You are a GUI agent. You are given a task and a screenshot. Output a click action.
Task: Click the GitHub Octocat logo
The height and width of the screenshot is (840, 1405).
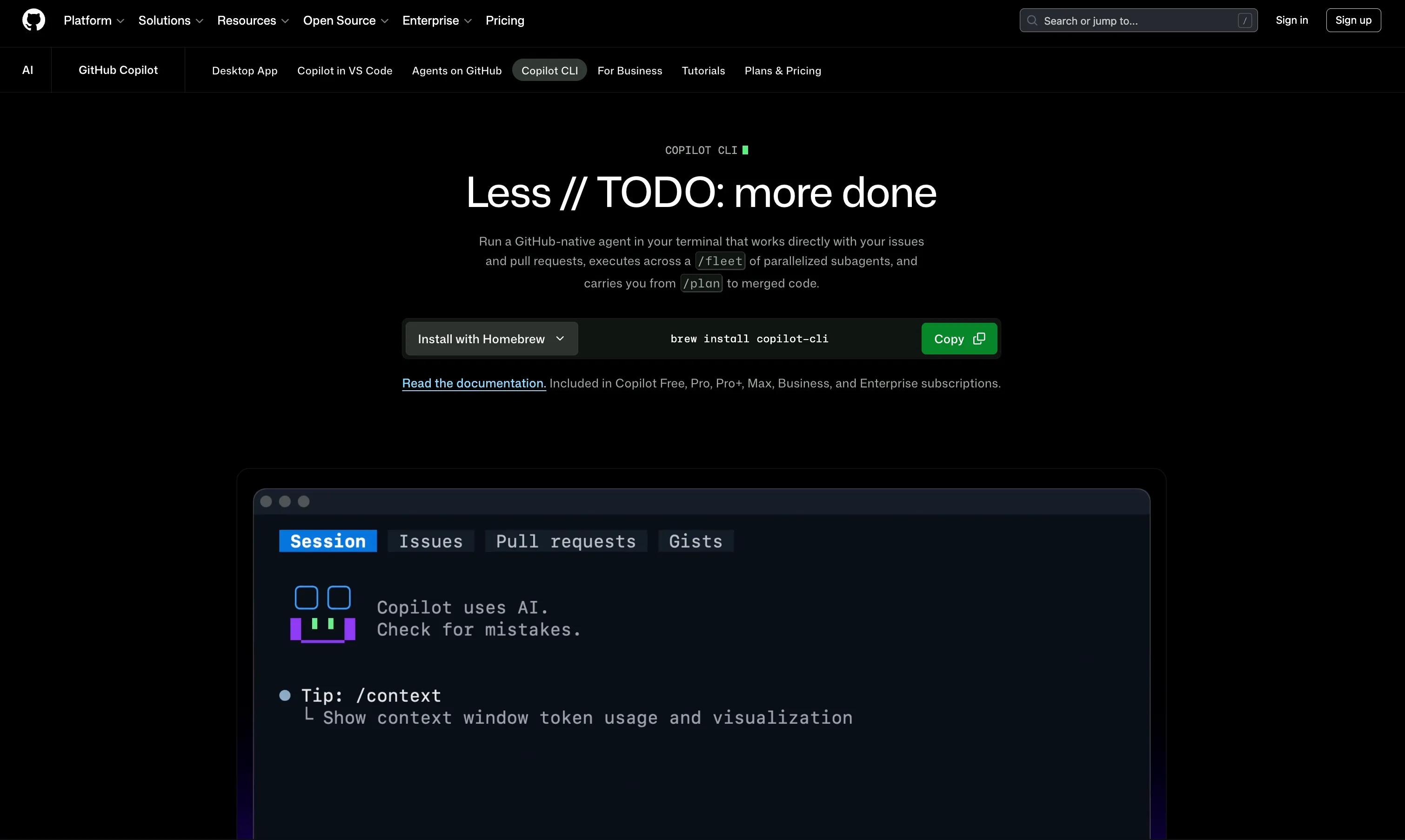point(33,20)
